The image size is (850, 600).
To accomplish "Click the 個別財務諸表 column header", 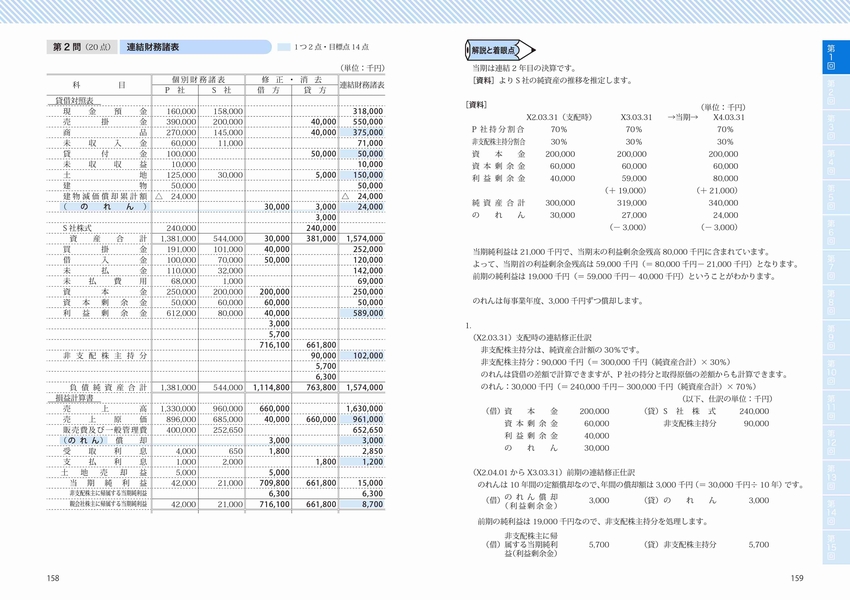I will (x=198, y=80).
